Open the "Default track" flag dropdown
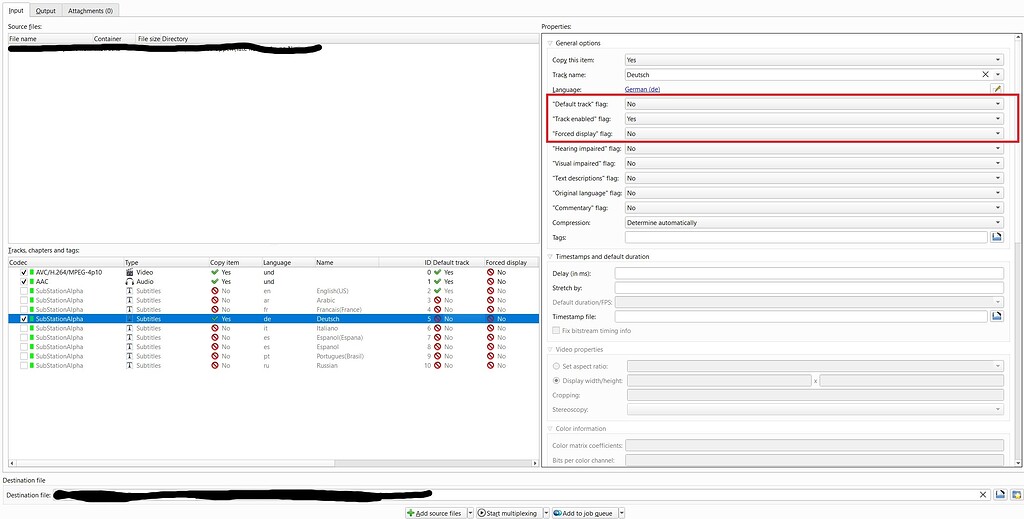The height and width of the screenshot is (519, 1024). pyautogui.click(x=813, y=104)
